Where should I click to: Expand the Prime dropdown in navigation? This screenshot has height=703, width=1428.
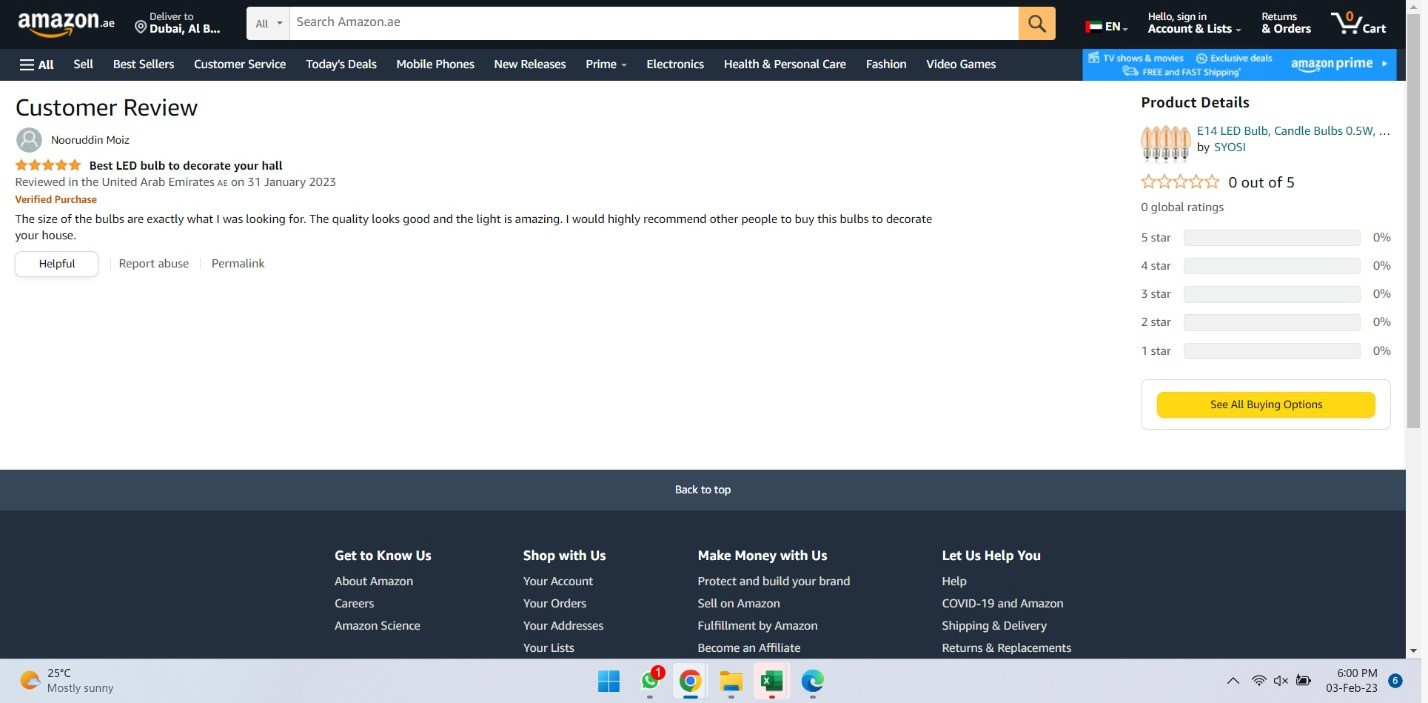coord(606,64)
